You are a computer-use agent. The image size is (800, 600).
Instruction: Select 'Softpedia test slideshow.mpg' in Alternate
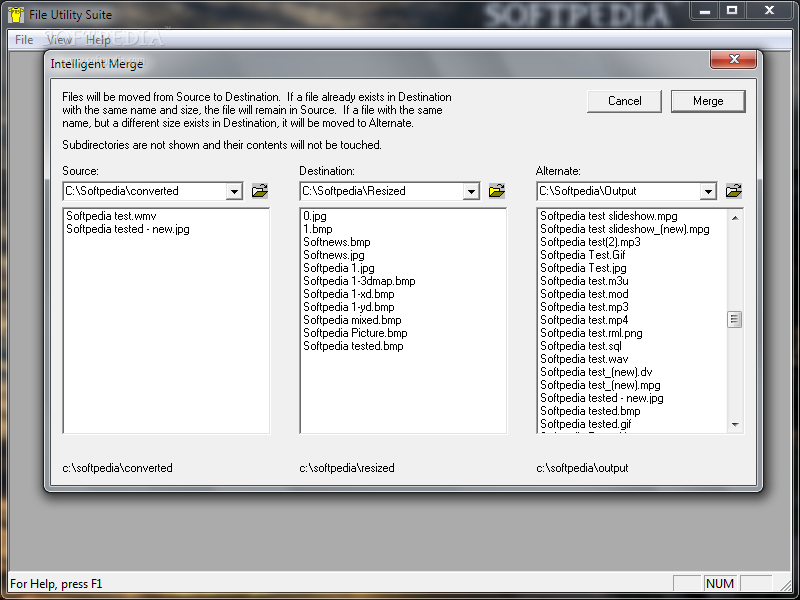(609, 216)
